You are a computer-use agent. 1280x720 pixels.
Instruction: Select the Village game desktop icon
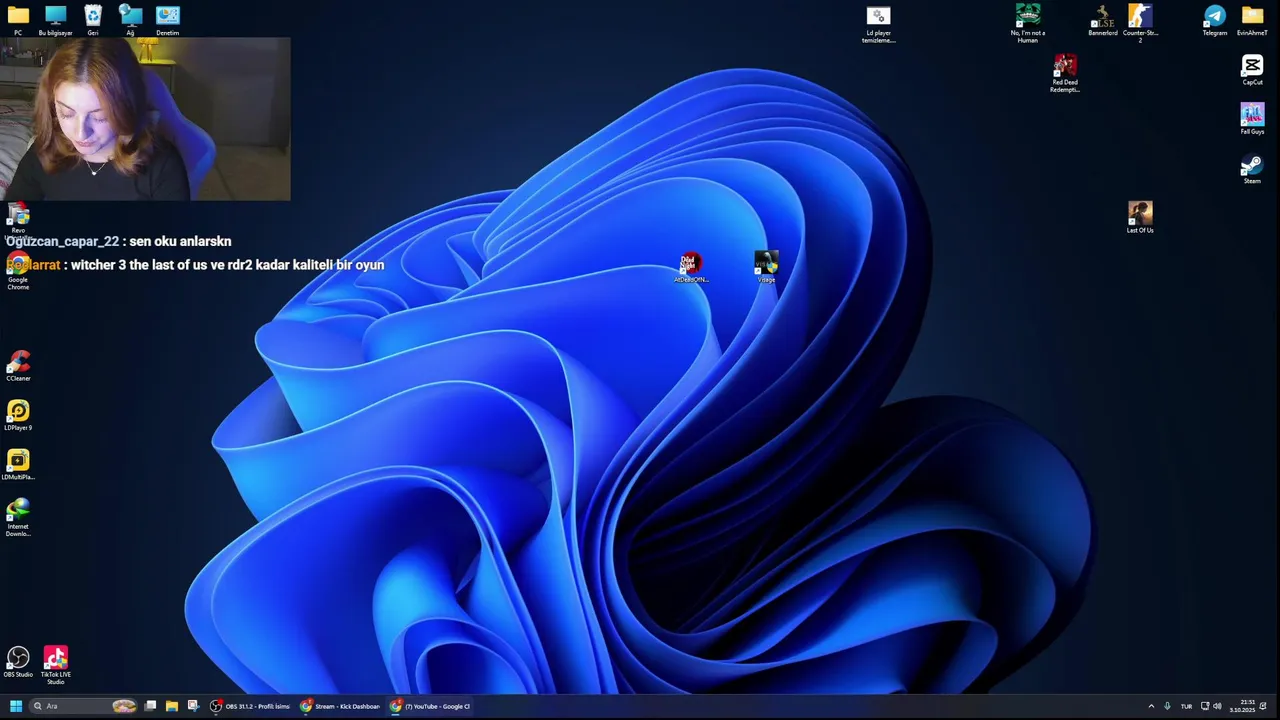(x=766, y=268)
